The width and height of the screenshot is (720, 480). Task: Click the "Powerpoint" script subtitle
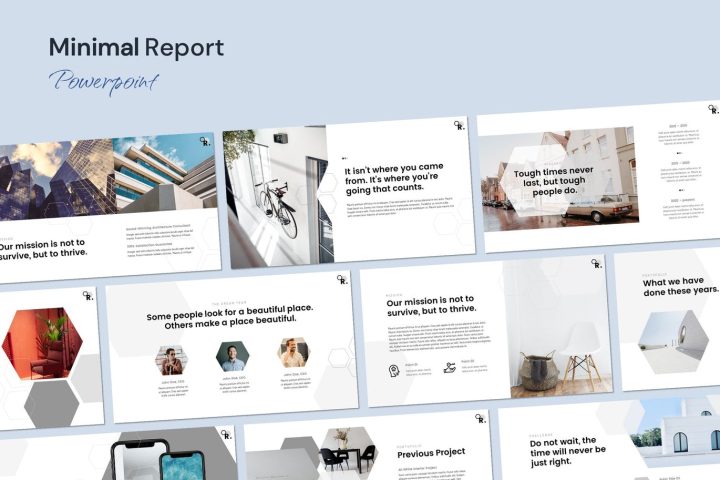pyautogui.click(x=103, y=81)
